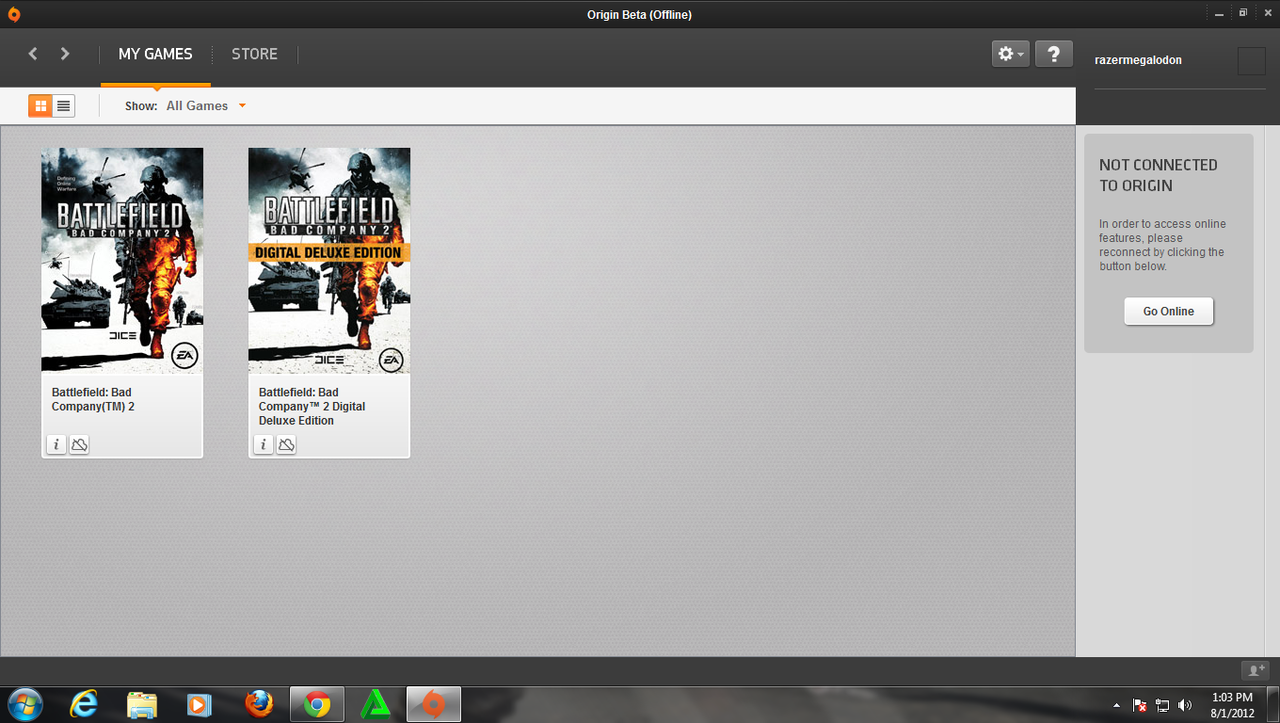Viewport: 1280px width, 723px height.
Task: Open the clock showing 1:03 PM
Action: point(1231,705)
